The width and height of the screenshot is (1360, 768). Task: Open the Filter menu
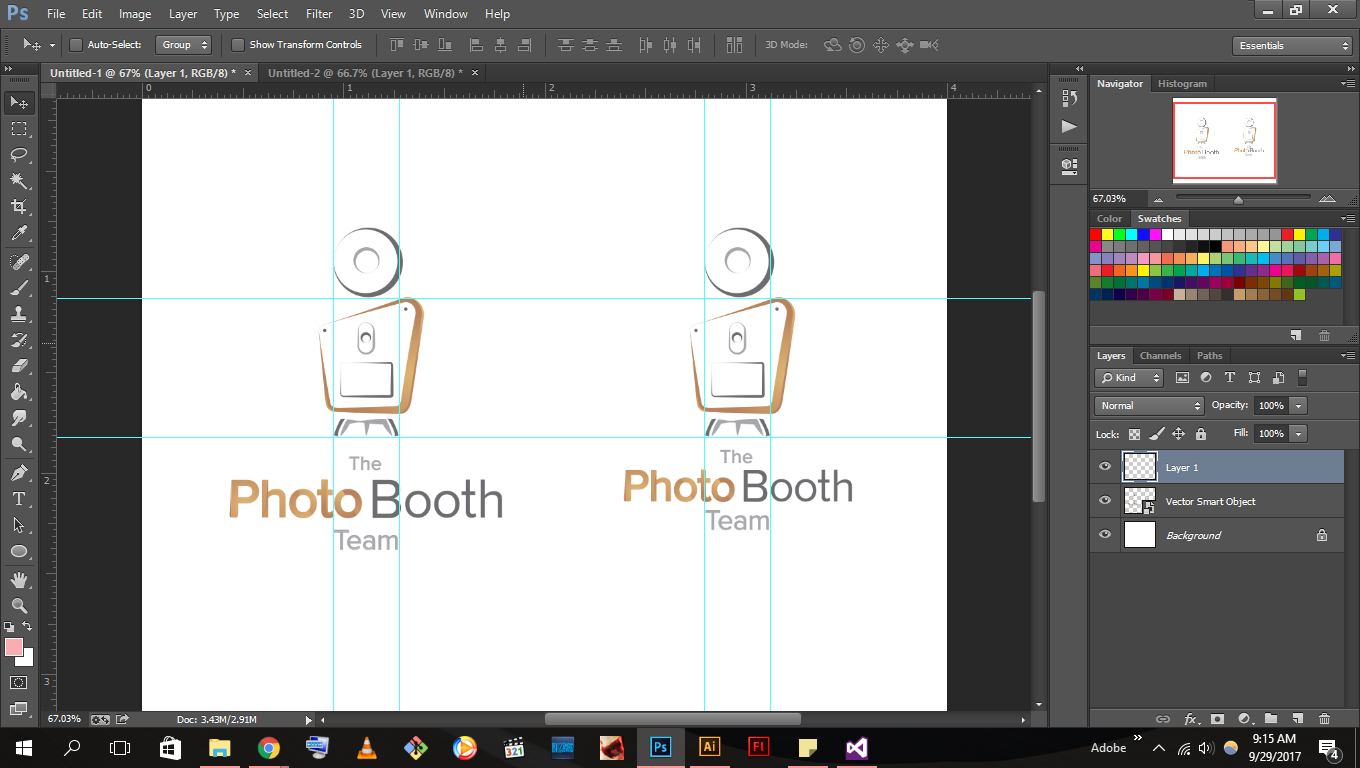(x=318, y=14)
